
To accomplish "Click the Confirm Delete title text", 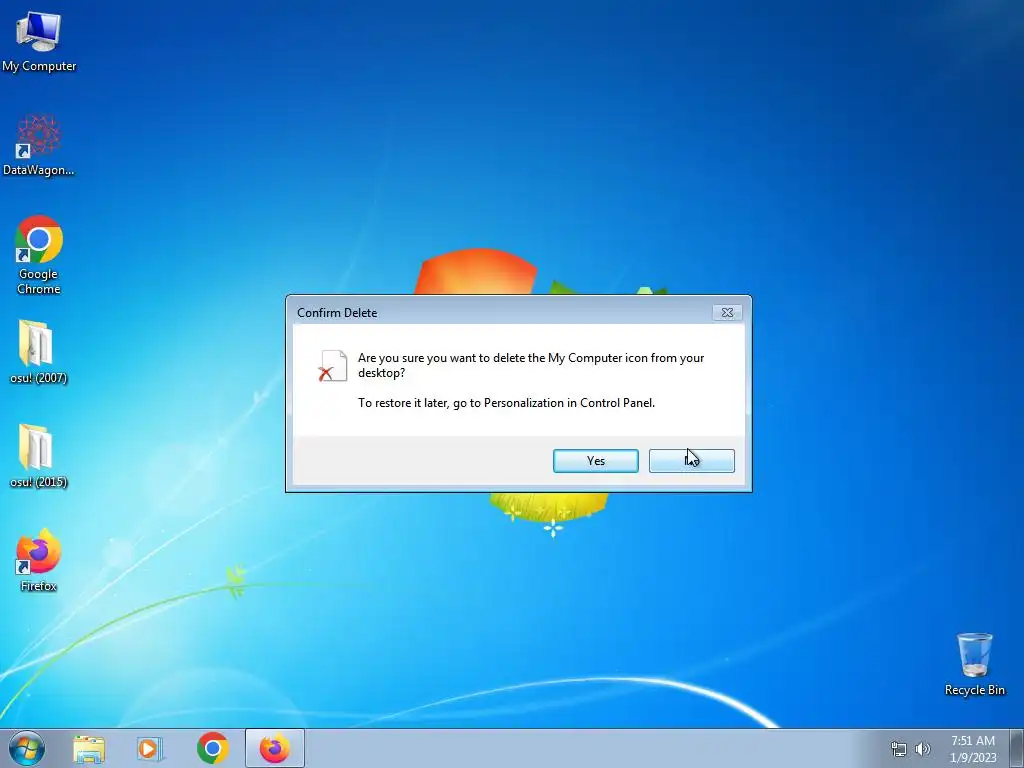I will 337,313.
